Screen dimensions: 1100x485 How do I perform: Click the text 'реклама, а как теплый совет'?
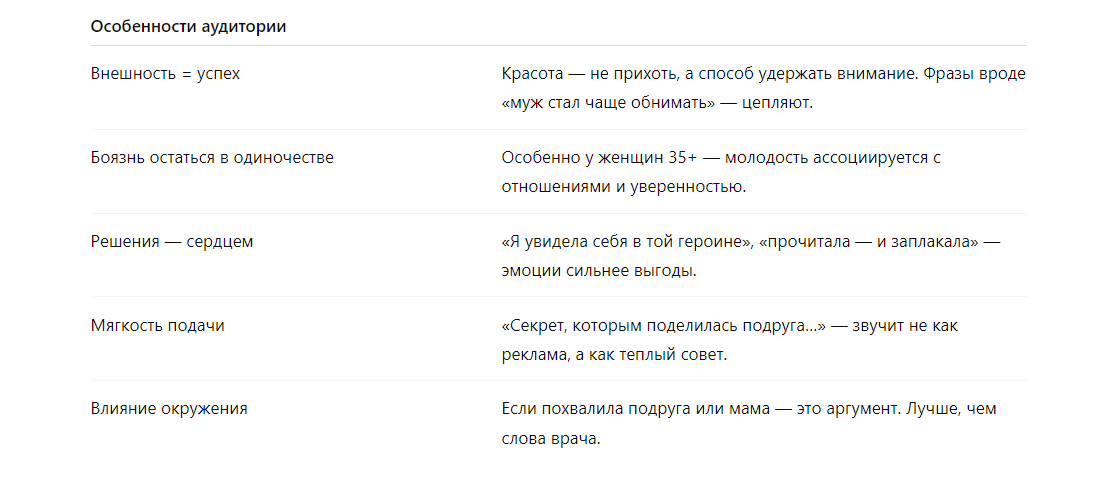point(612,355)
